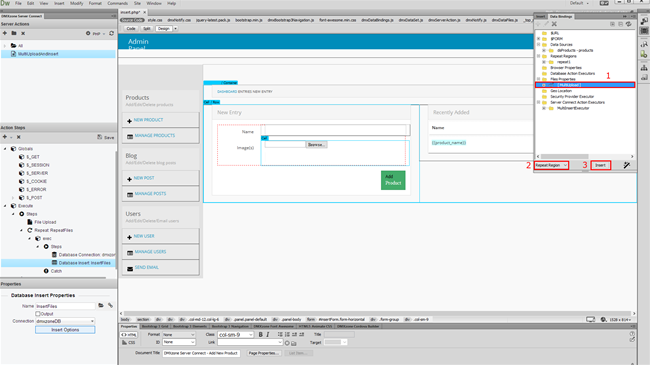This screenshot has height=365, width=650.
Task: Click the link icon next to Name field
Action: pyautogui.click(x=110, y=306)
